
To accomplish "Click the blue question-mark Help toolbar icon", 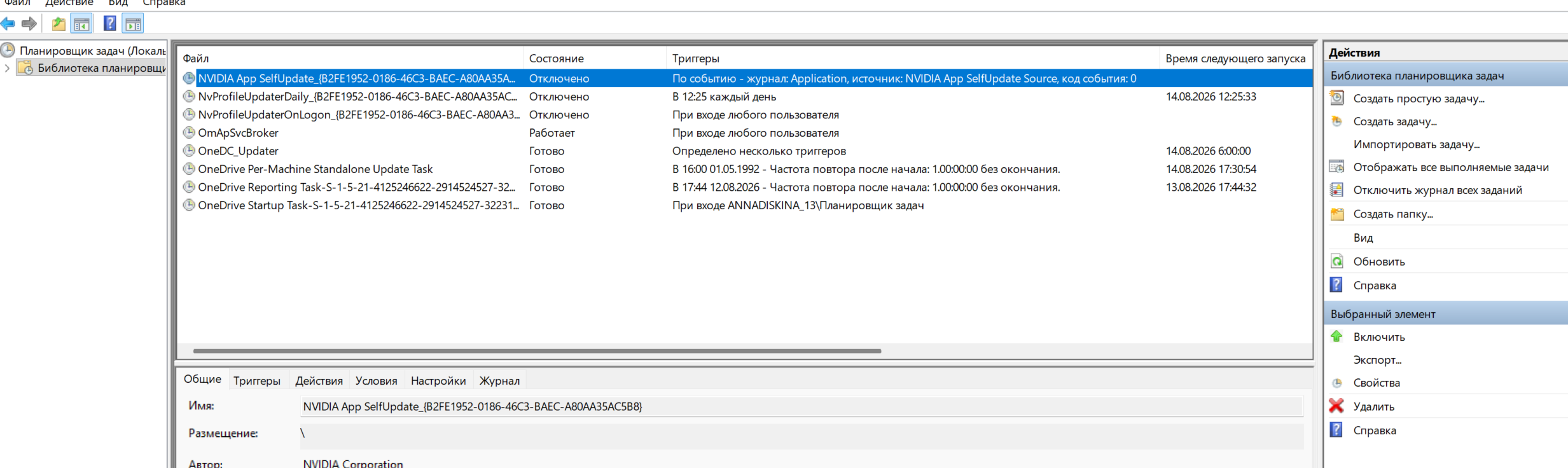I will (110, 24).
